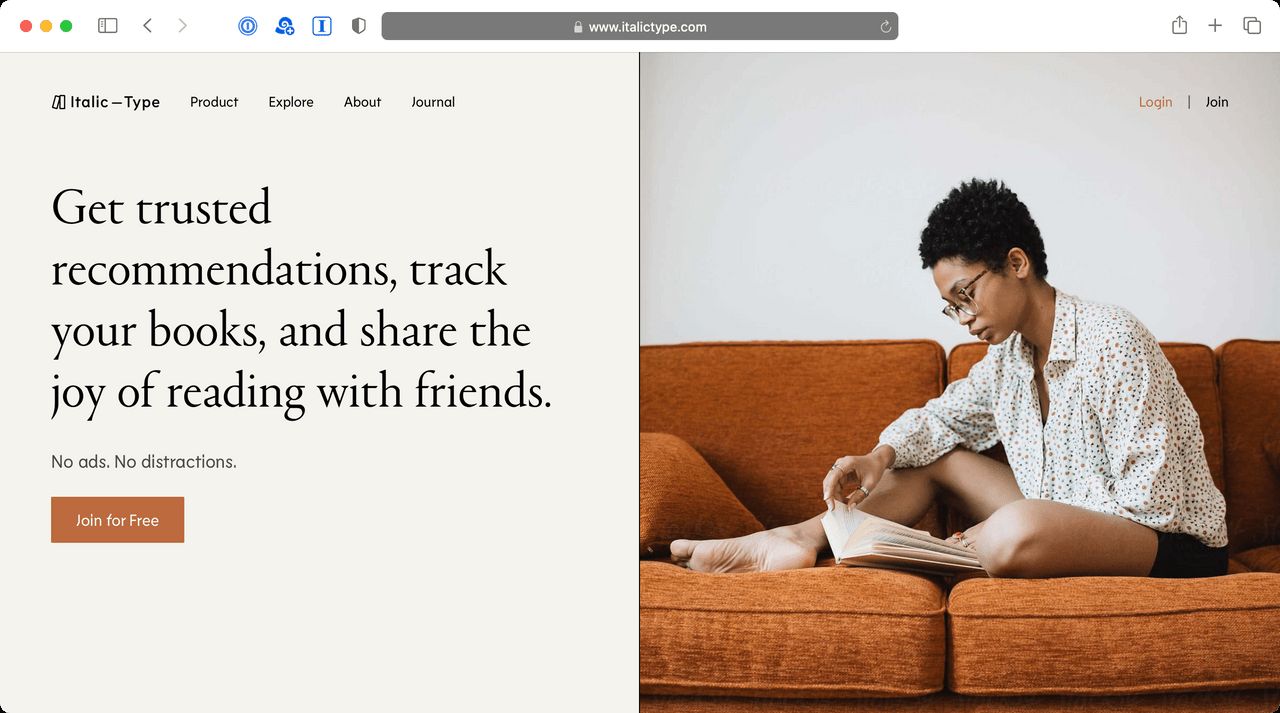Click the photo of woman reading

pos(960,383)
